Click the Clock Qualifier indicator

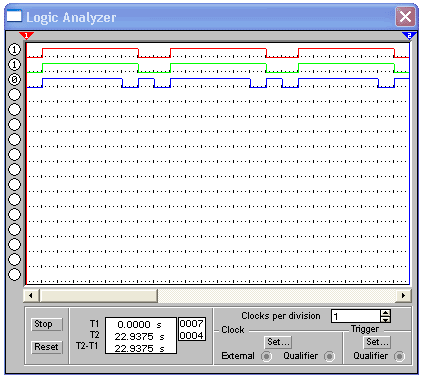pyautogui.click(x=329, y=356)
